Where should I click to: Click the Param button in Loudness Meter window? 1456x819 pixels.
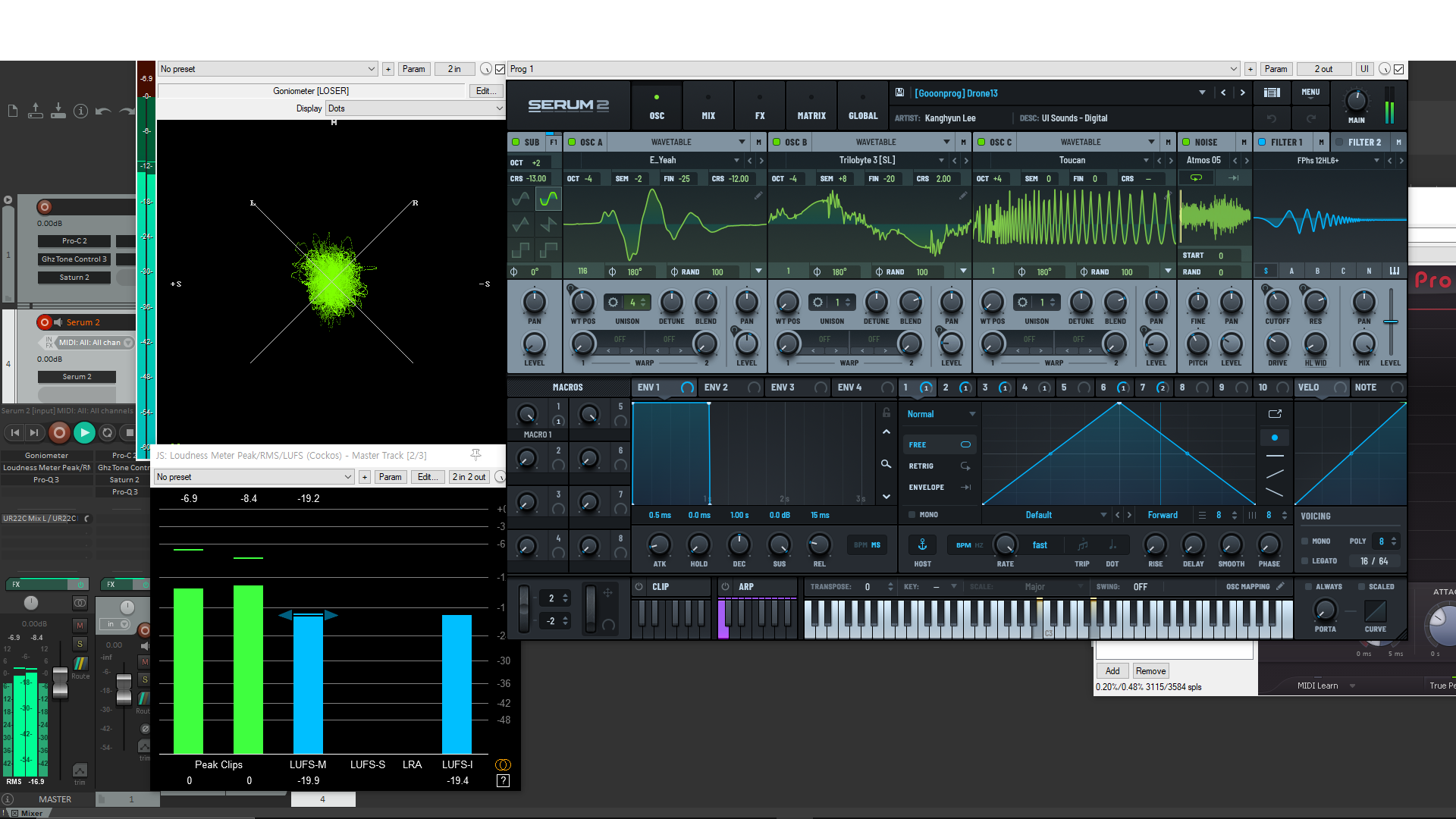point(390,477)
